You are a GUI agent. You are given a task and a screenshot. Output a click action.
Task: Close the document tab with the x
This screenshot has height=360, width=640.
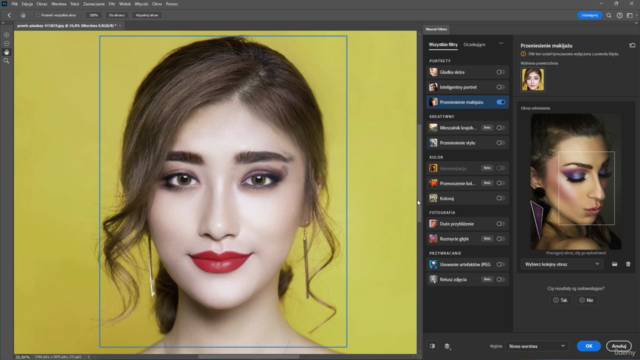coord(120,26)
